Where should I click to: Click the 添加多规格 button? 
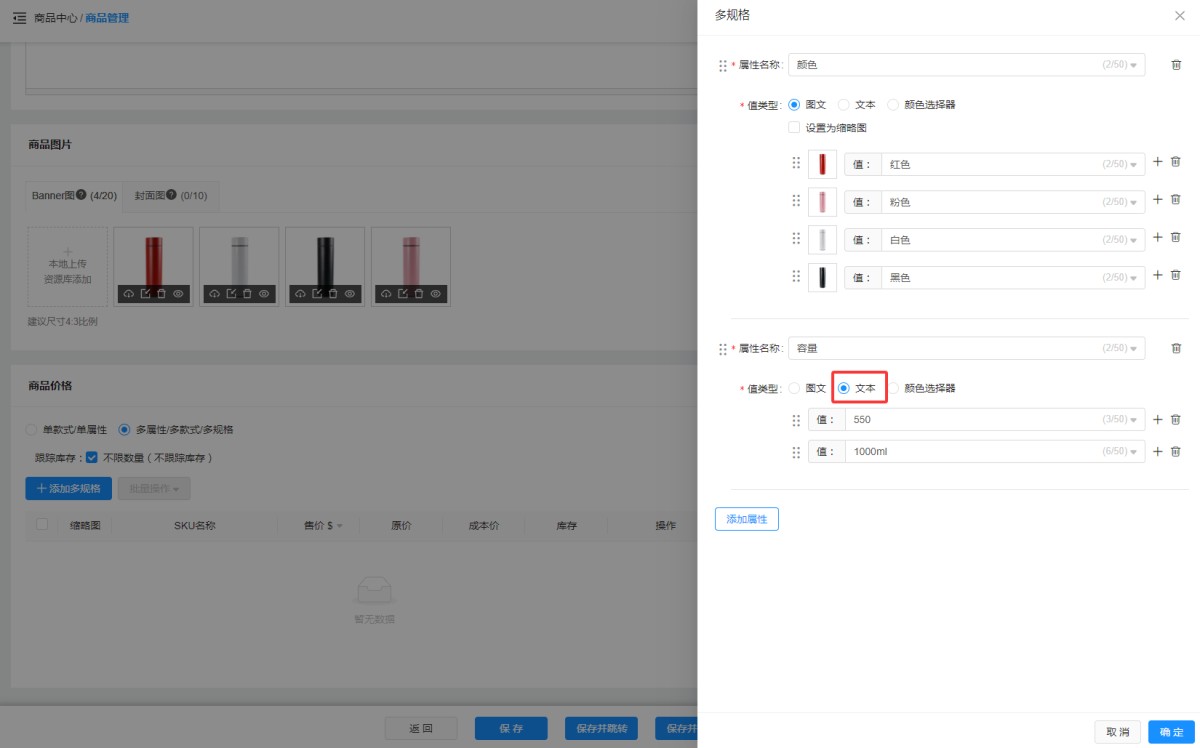pyautogui.click(x=69, y=489)
